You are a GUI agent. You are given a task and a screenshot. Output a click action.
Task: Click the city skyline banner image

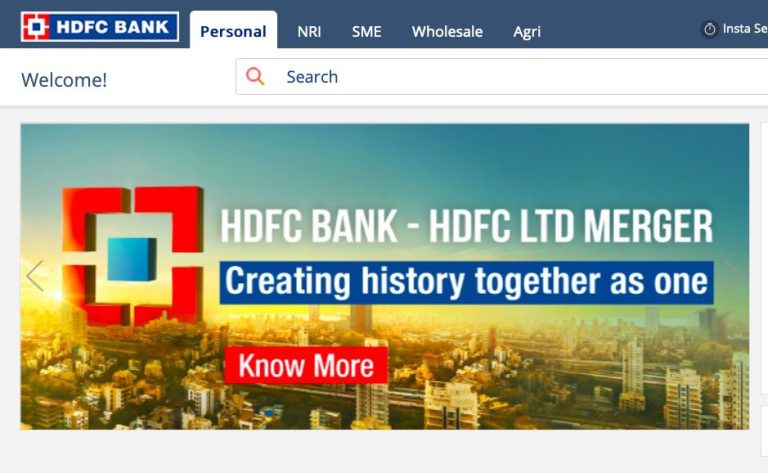tap(384, 277)
